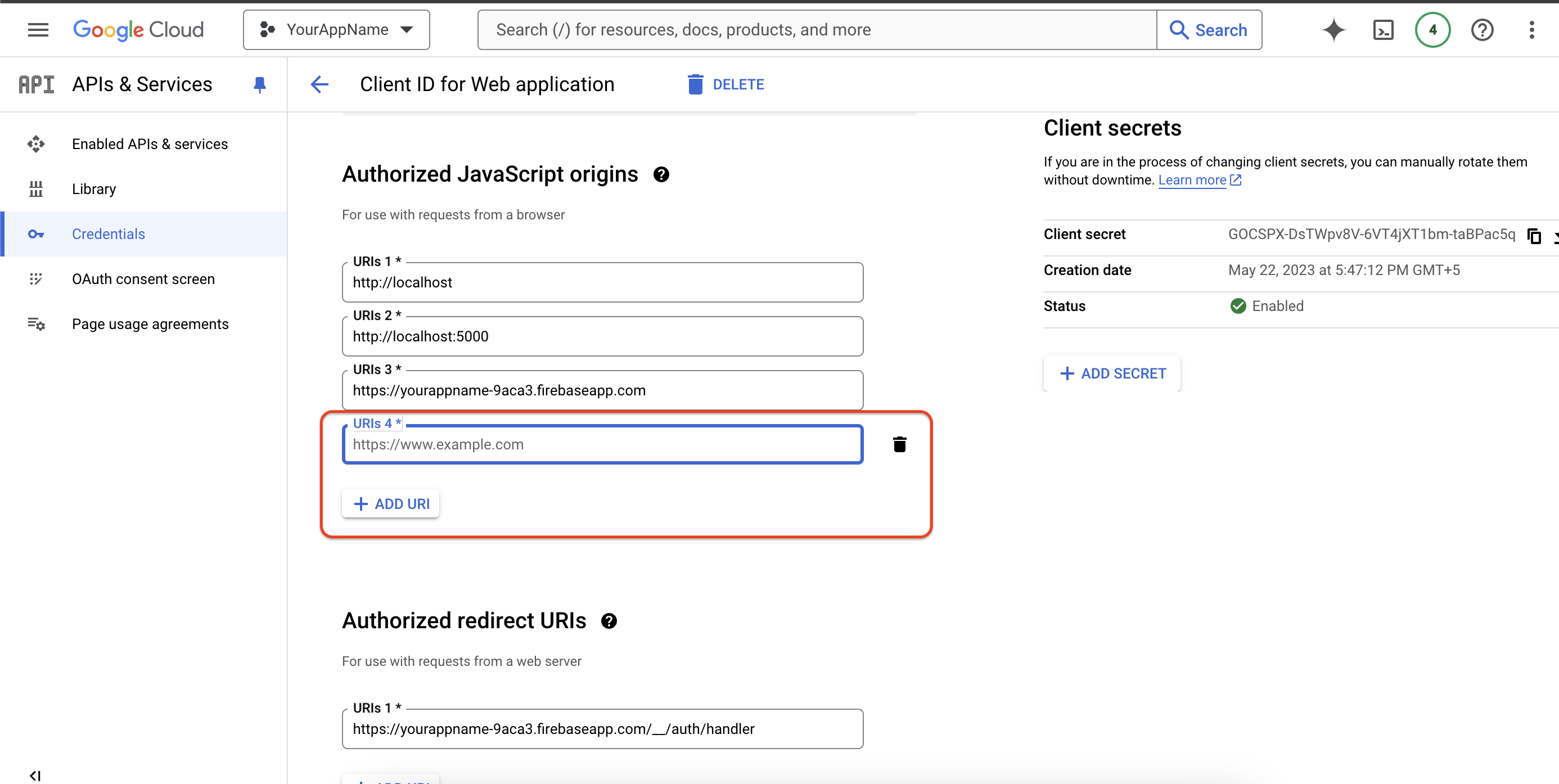1559x784 pixels.
Task: Open the Learn more link
Action: click(x=1192, y=181)
